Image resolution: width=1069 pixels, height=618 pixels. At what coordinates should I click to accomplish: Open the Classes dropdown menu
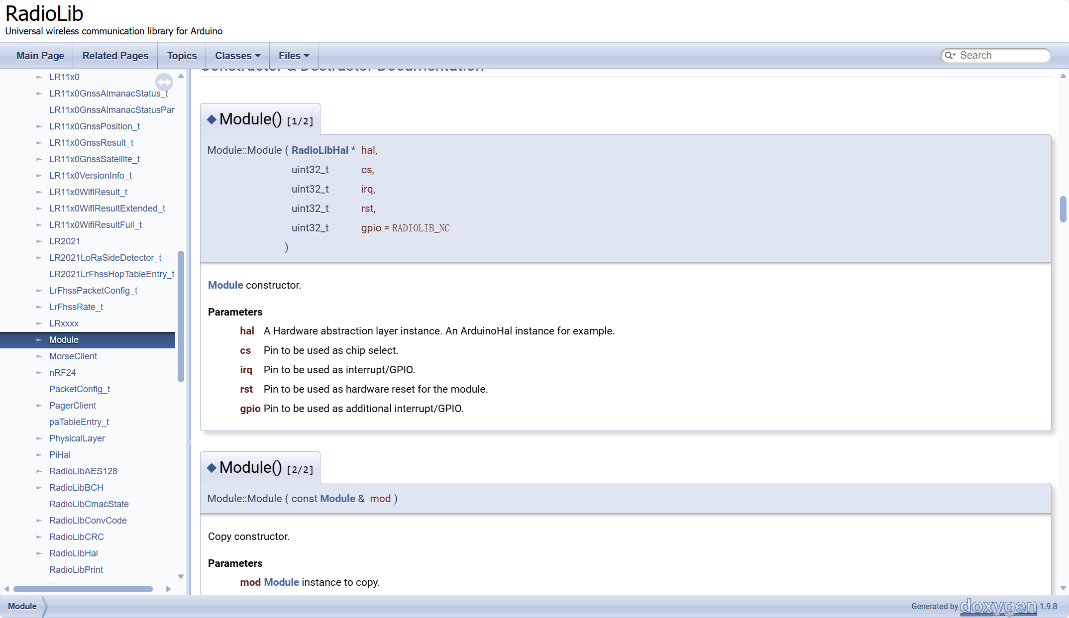pos(237,55)
